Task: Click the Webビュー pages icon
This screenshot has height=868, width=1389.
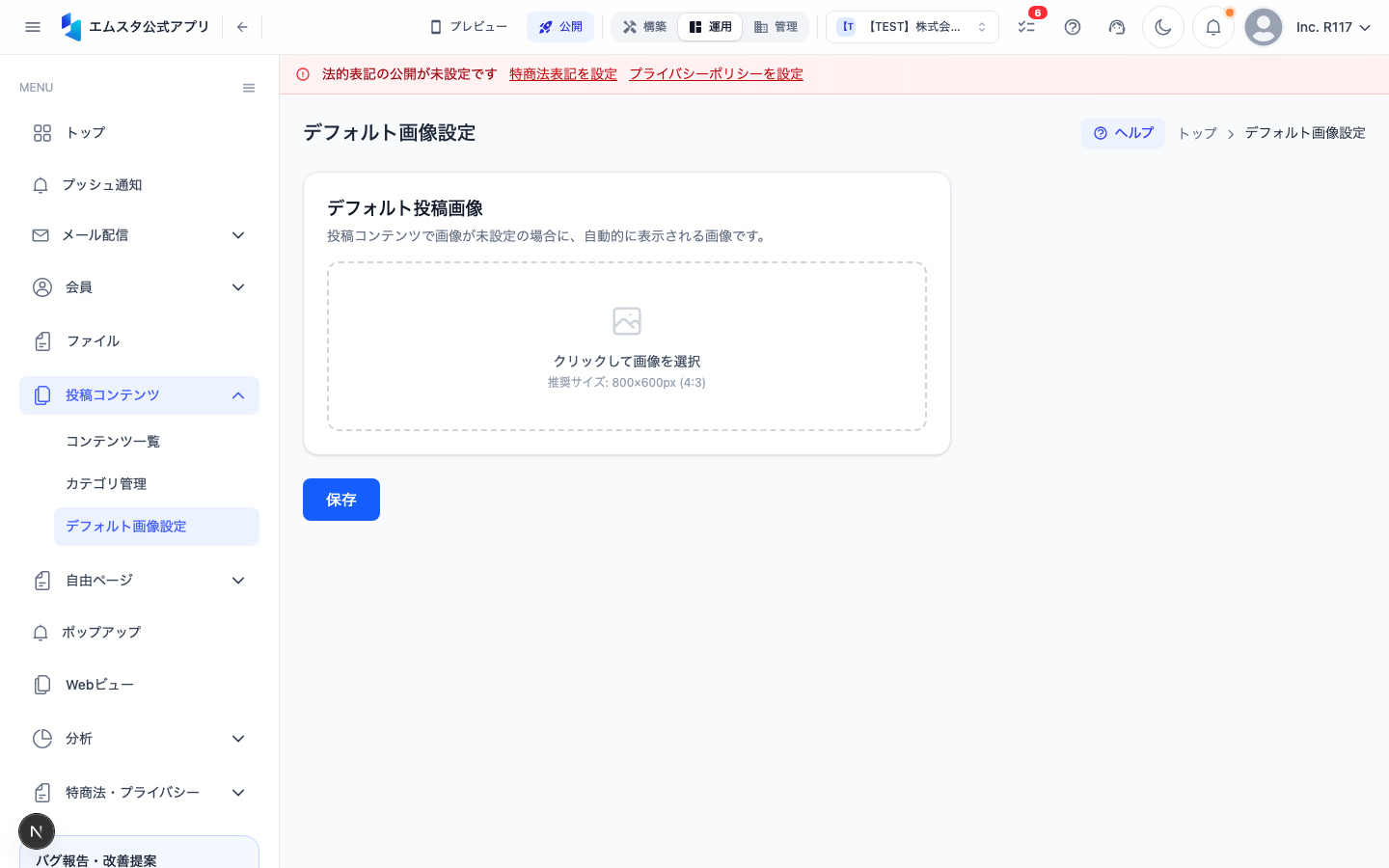Action: click(x=42, y=685)
